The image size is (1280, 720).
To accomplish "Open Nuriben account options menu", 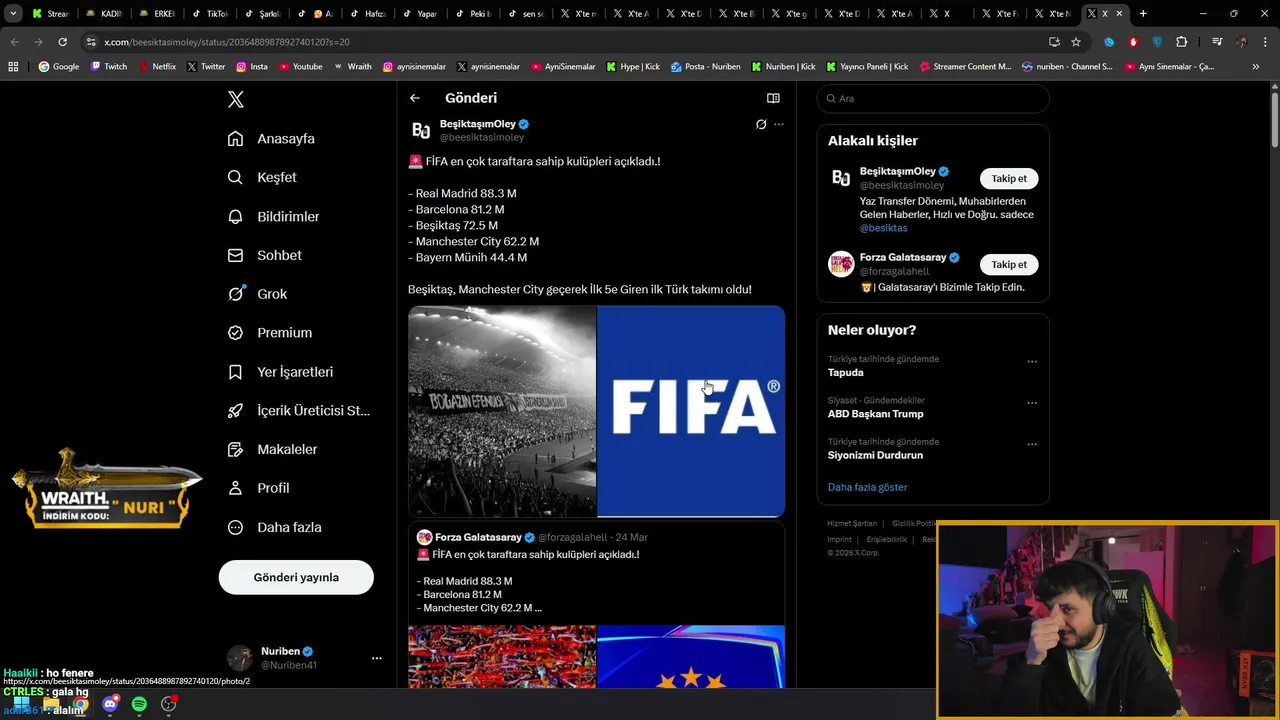I will click(377, 658).
